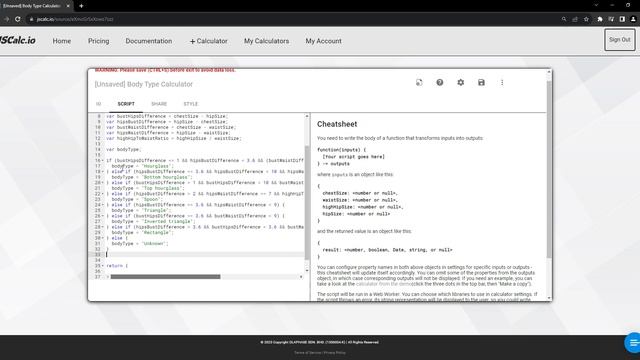Screen dimensions: 640x360
Task: Switch to the IO tab
Action: (98, 104)
